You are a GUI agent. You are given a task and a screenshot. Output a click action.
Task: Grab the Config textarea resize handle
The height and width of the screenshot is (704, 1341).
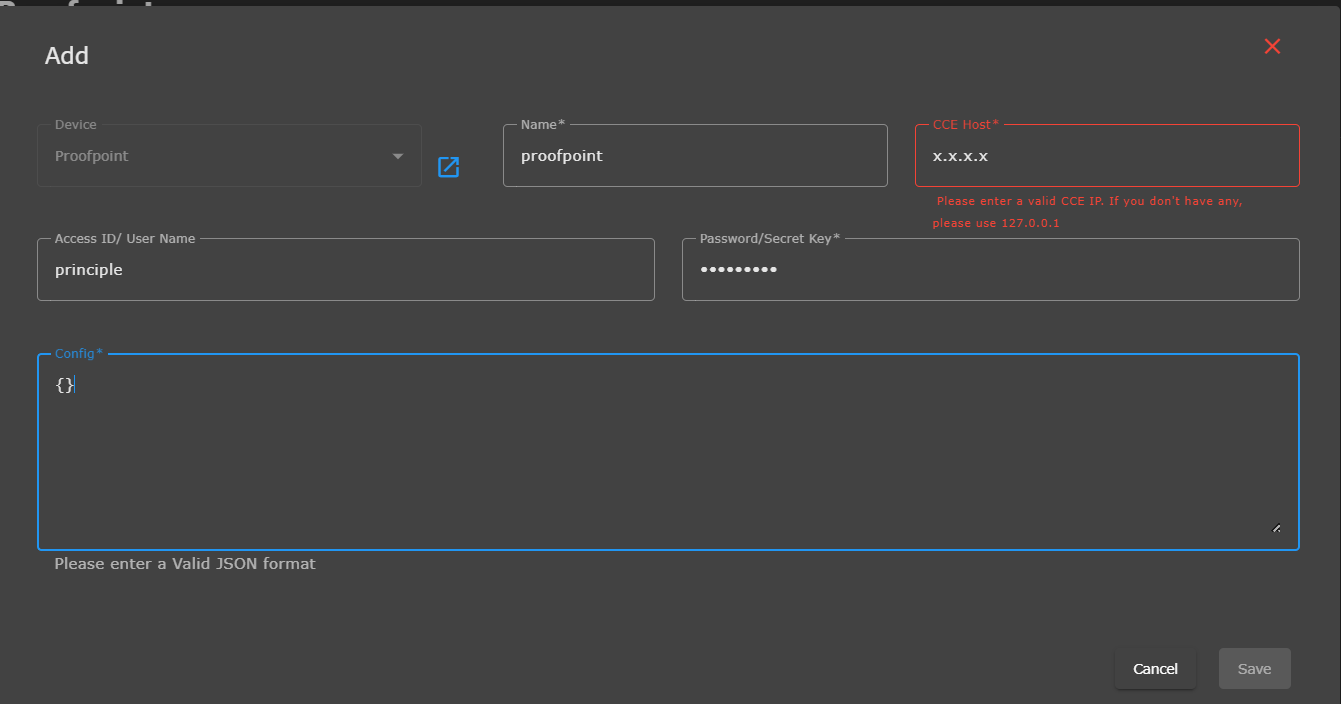tap(1276, 528)
